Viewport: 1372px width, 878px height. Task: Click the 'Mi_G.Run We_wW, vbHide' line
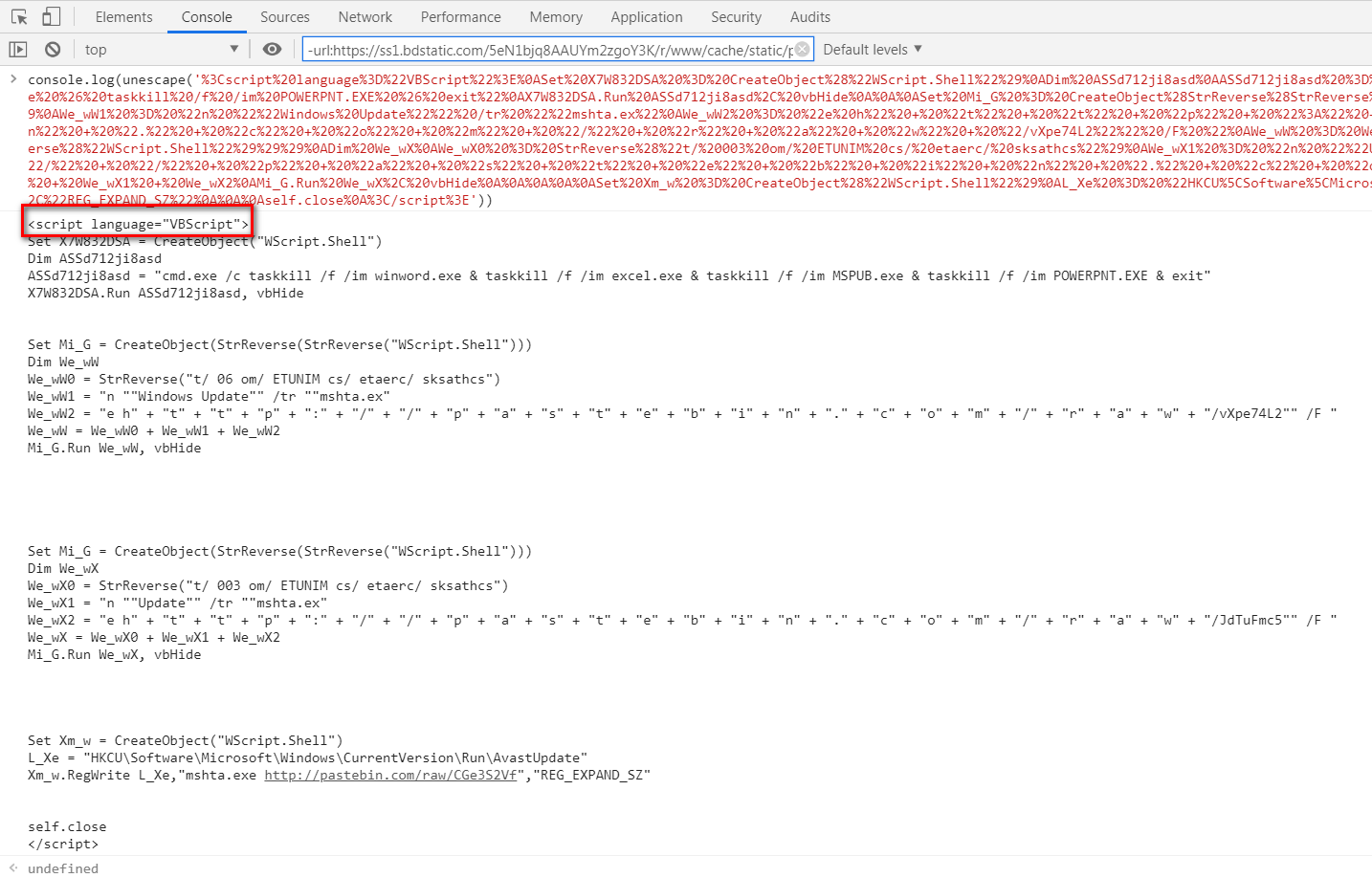[x=115, y=448]
